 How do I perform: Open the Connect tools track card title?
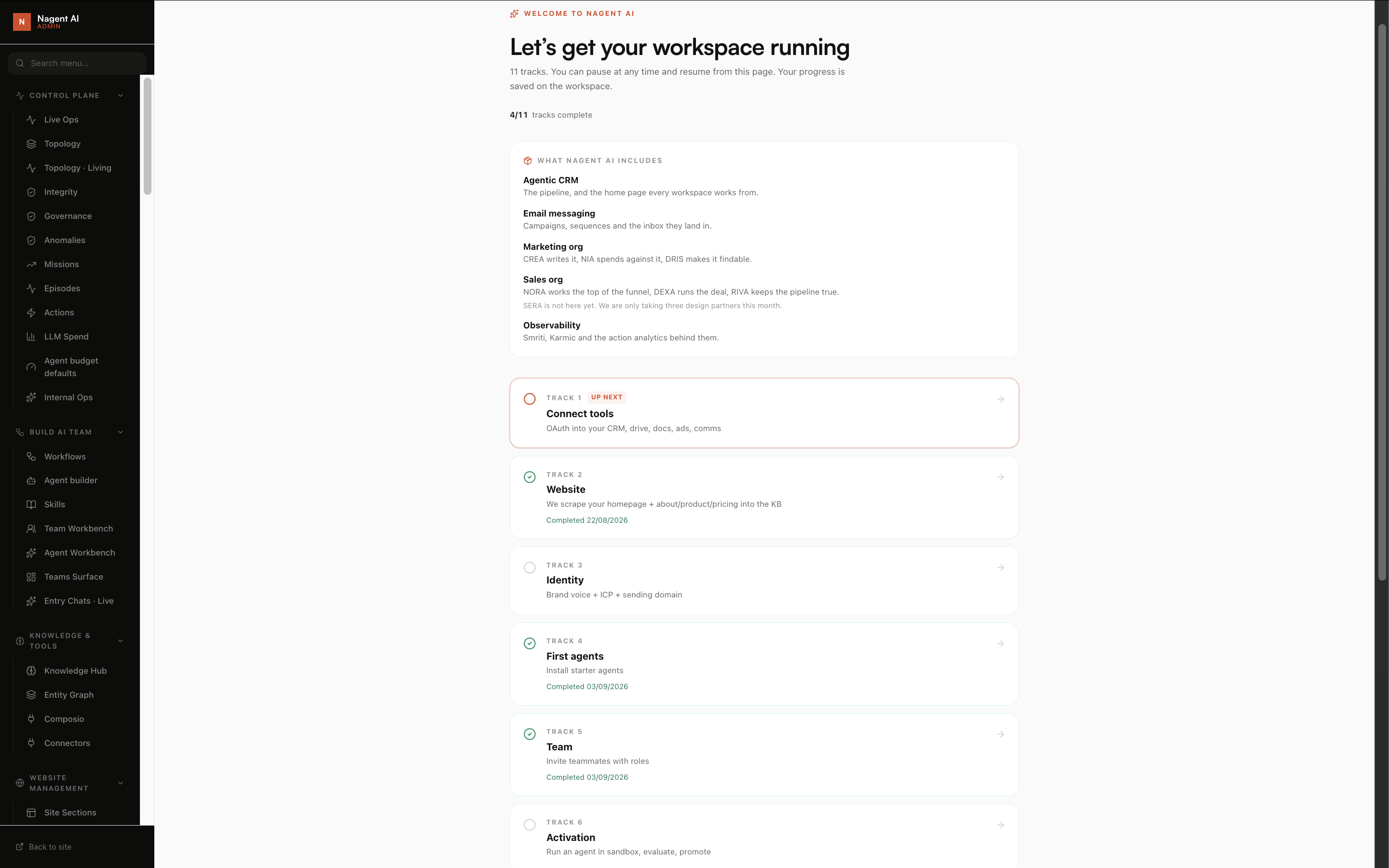580,414
